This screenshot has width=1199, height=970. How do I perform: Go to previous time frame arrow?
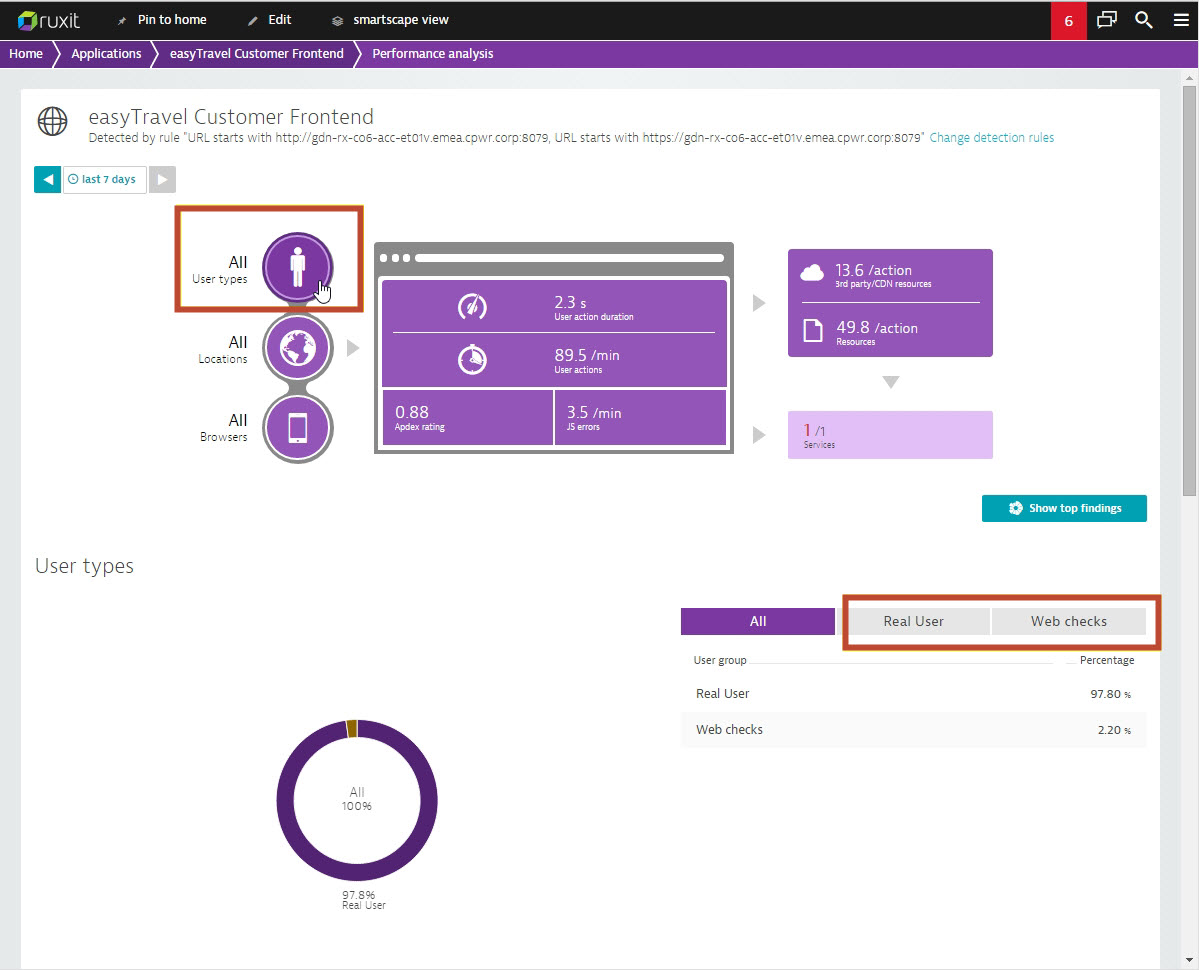[x=47, y=180]
